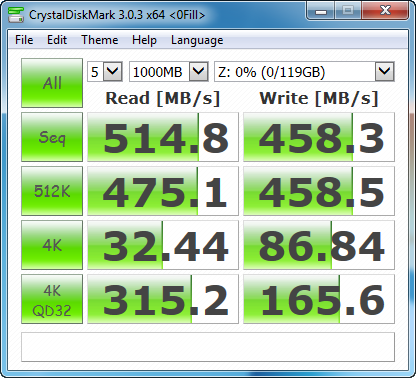Click the empty comment field at bottom
Viewport: 416px width, 378px height.
click(208, 347)
